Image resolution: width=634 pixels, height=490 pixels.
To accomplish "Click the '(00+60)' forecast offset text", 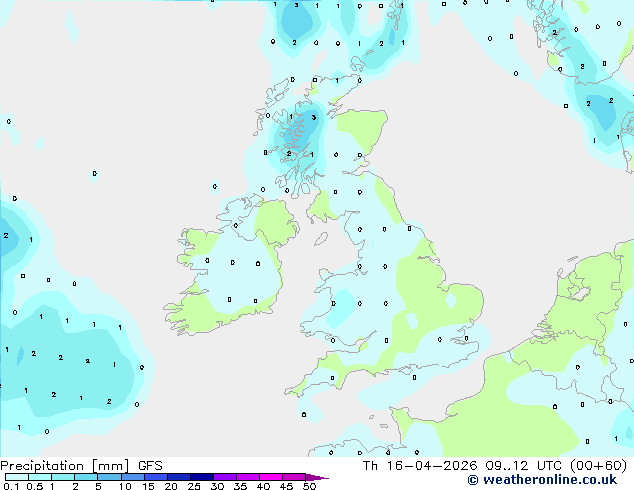I will click(598, 466).
